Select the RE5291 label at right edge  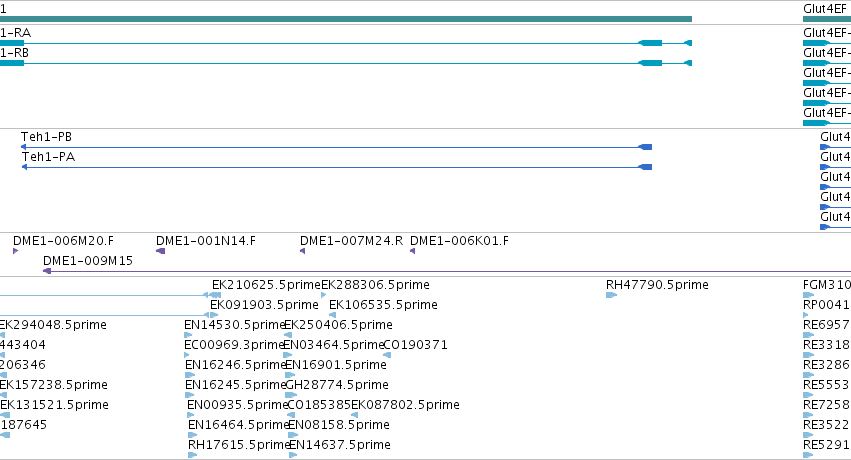827,445
